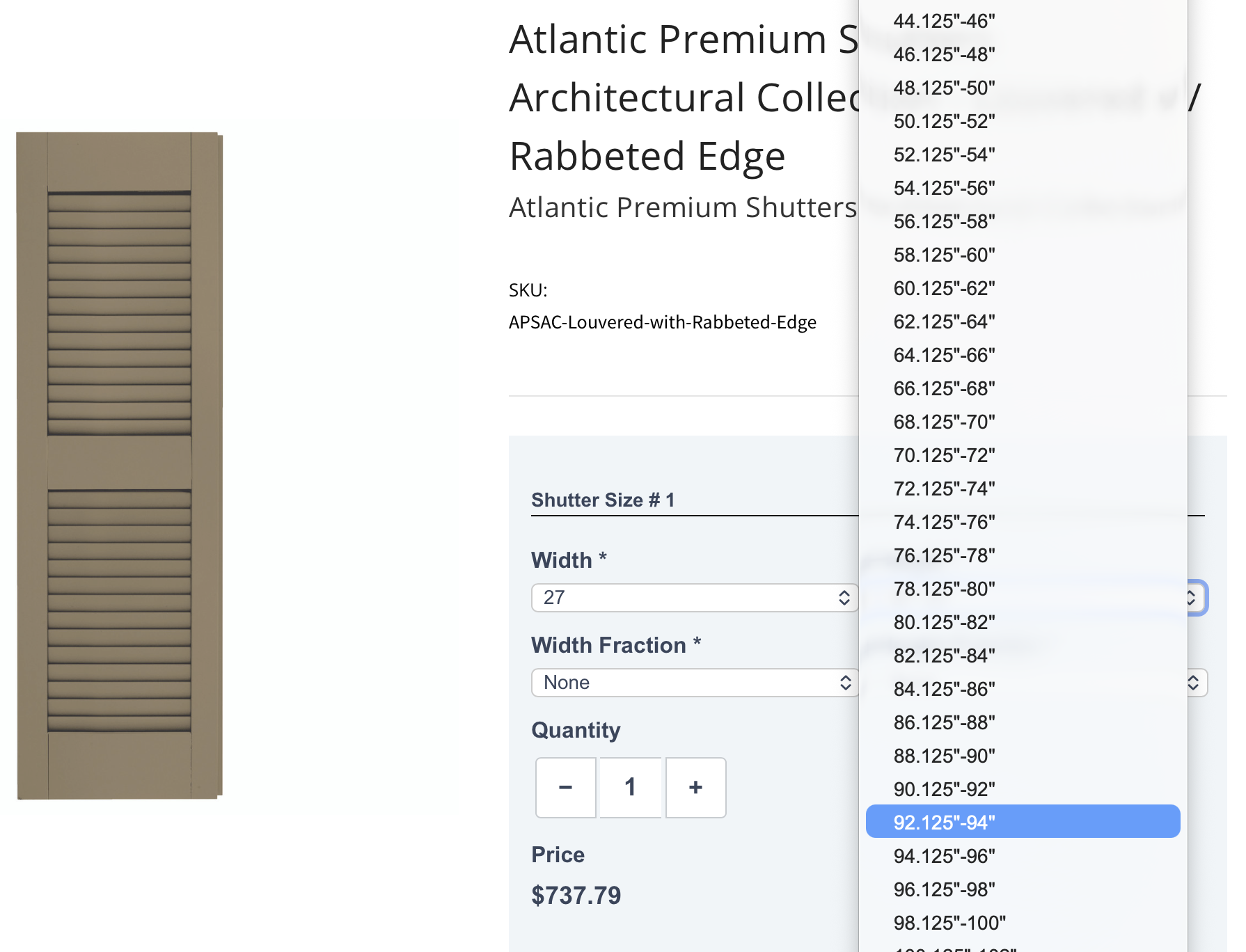The width and height of the screenshot is (1246, 952).
Task: Select the 50.125"-52" option
Action: (1023, 121)
